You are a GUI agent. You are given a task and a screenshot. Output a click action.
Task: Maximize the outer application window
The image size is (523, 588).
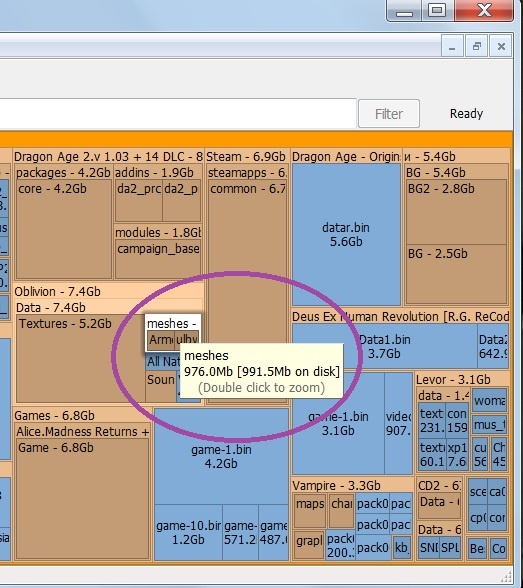[x=437, y=10]
